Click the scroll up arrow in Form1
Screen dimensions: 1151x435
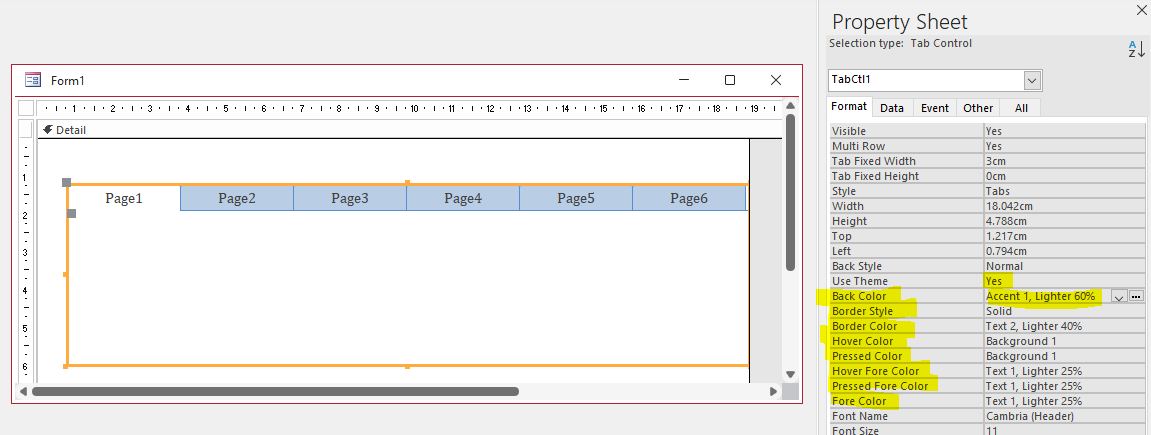pyautogui.click(x=790, y=105)
